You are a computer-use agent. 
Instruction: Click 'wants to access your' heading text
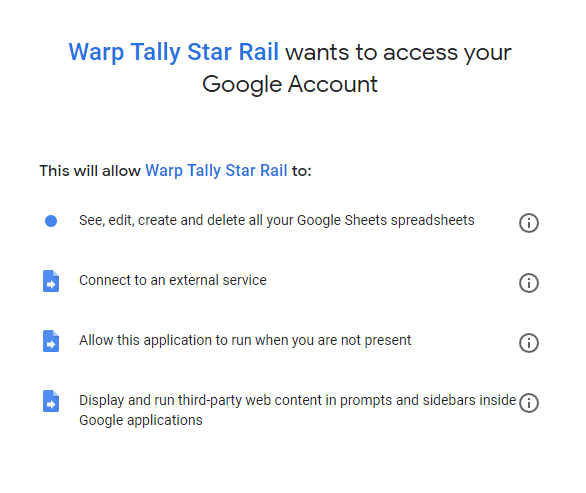pyautogui.click(x=398, y=52)
